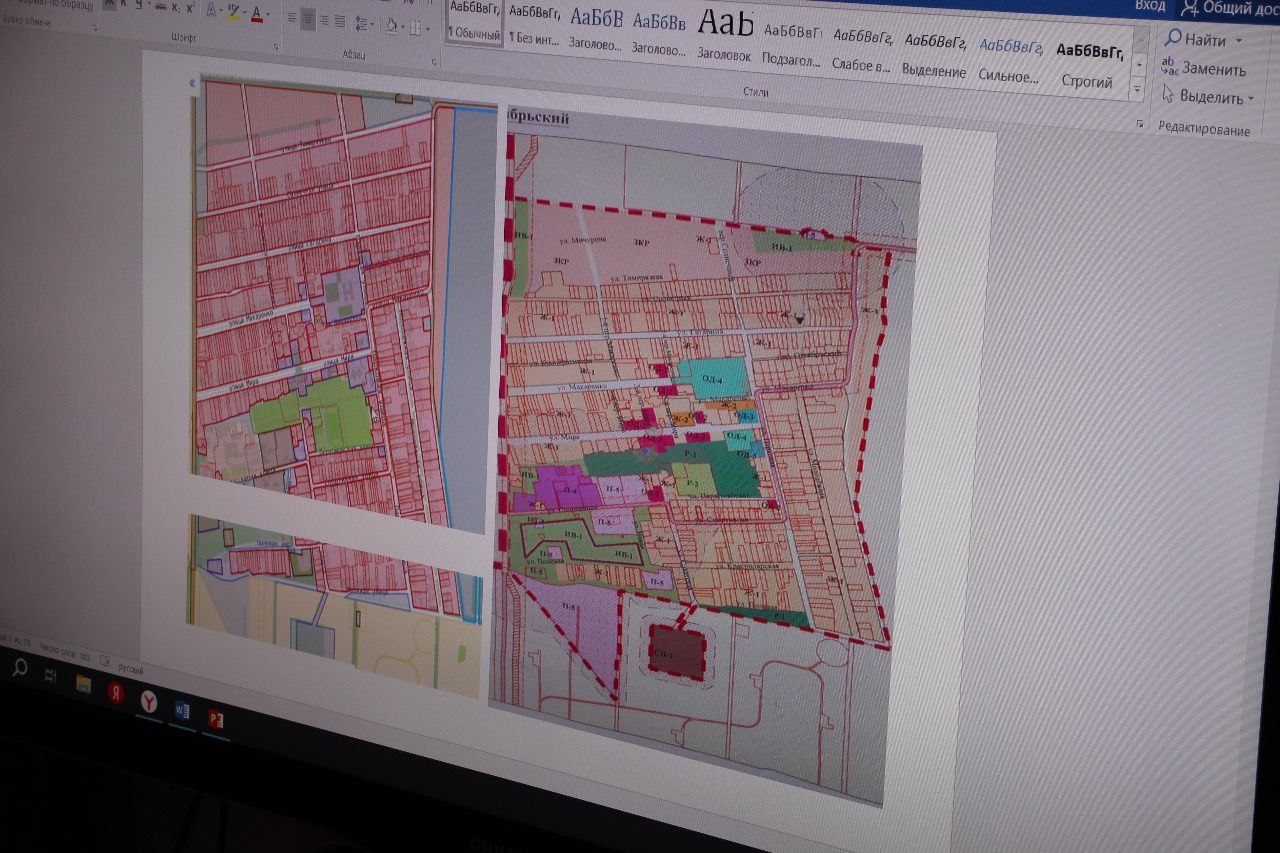Click the text effects icon
1280x853 pixels.
point(213,10)
